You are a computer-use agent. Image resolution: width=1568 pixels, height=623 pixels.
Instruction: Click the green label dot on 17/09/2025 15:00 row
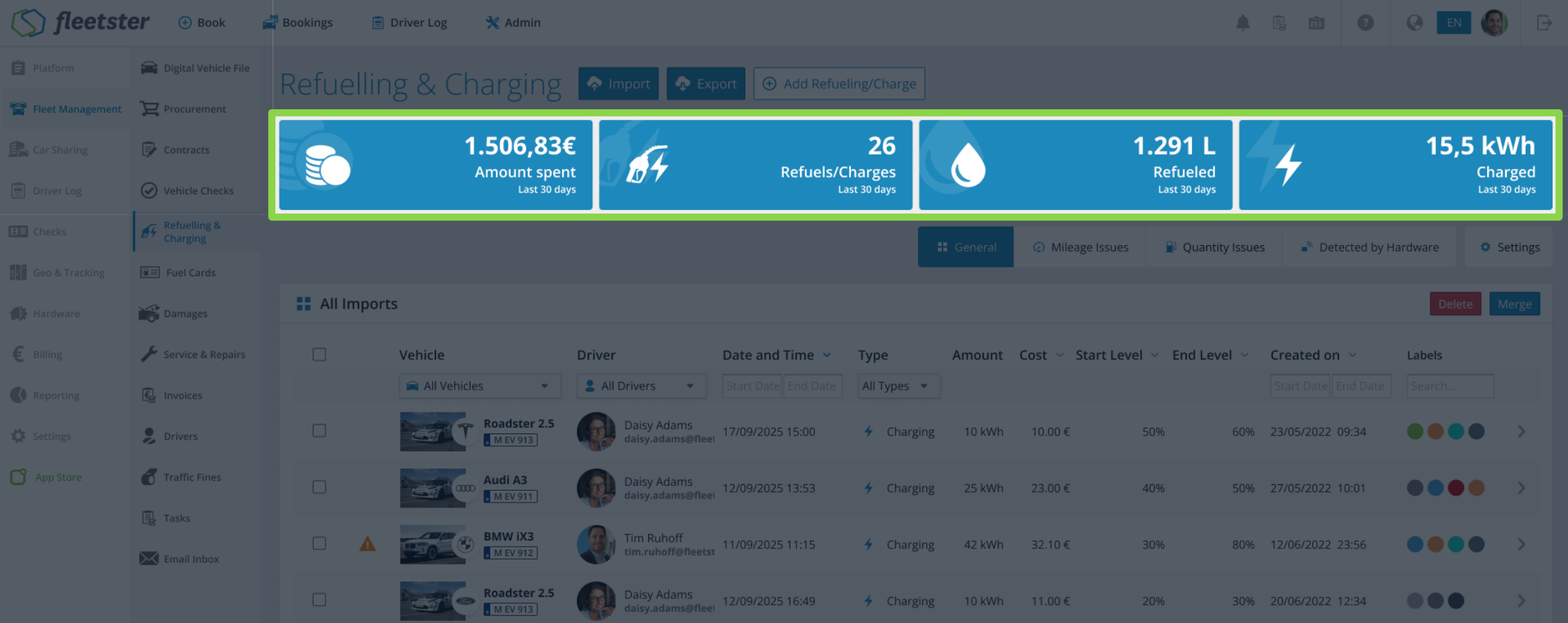point(1415,431)
